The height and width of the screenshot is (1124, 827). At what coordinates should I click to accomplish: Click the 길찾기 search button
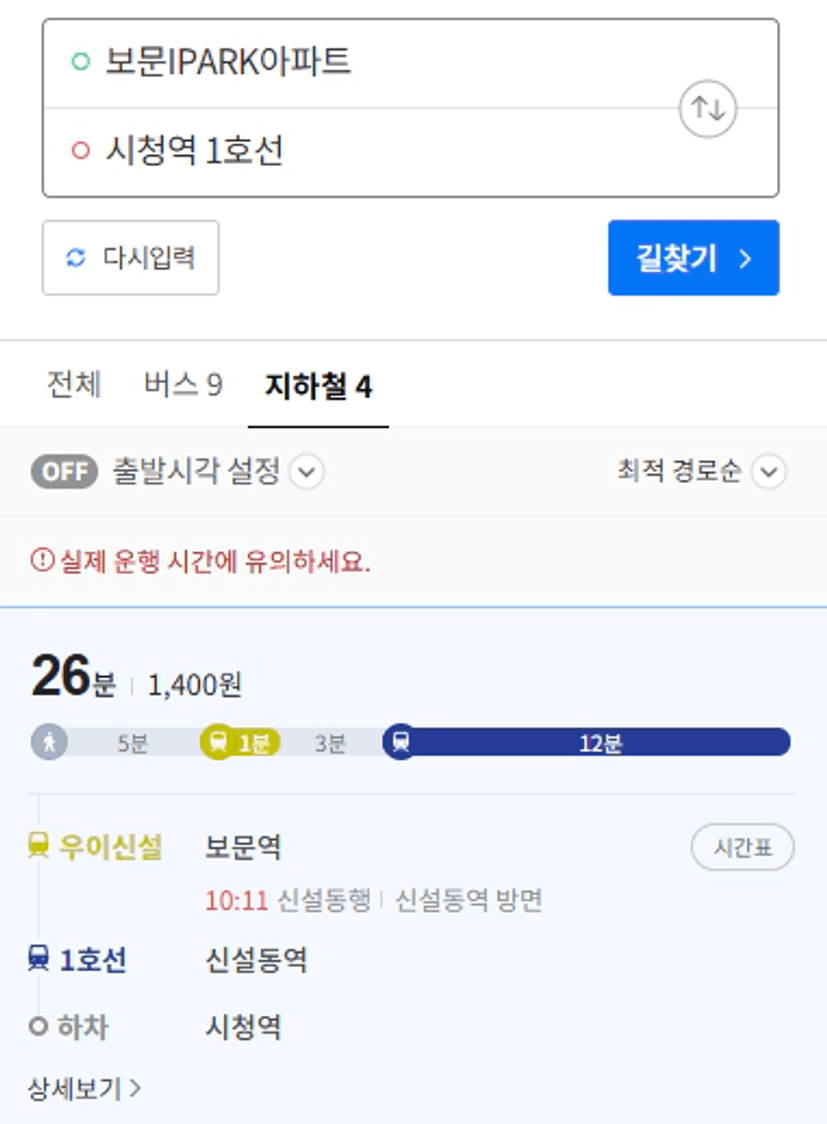[694, 257]
